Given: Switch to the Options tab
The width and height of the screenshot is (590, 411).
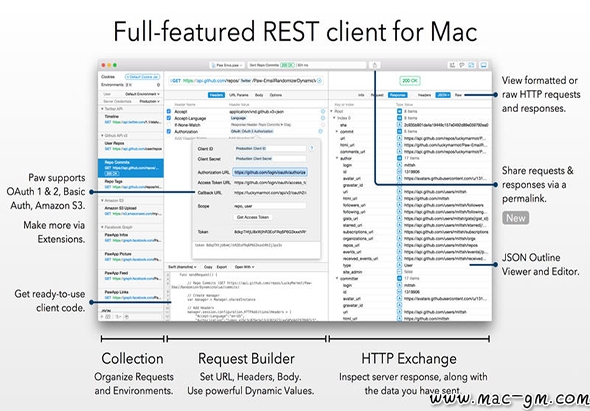Looking at the screenshot, I should (x=275, y=95).
